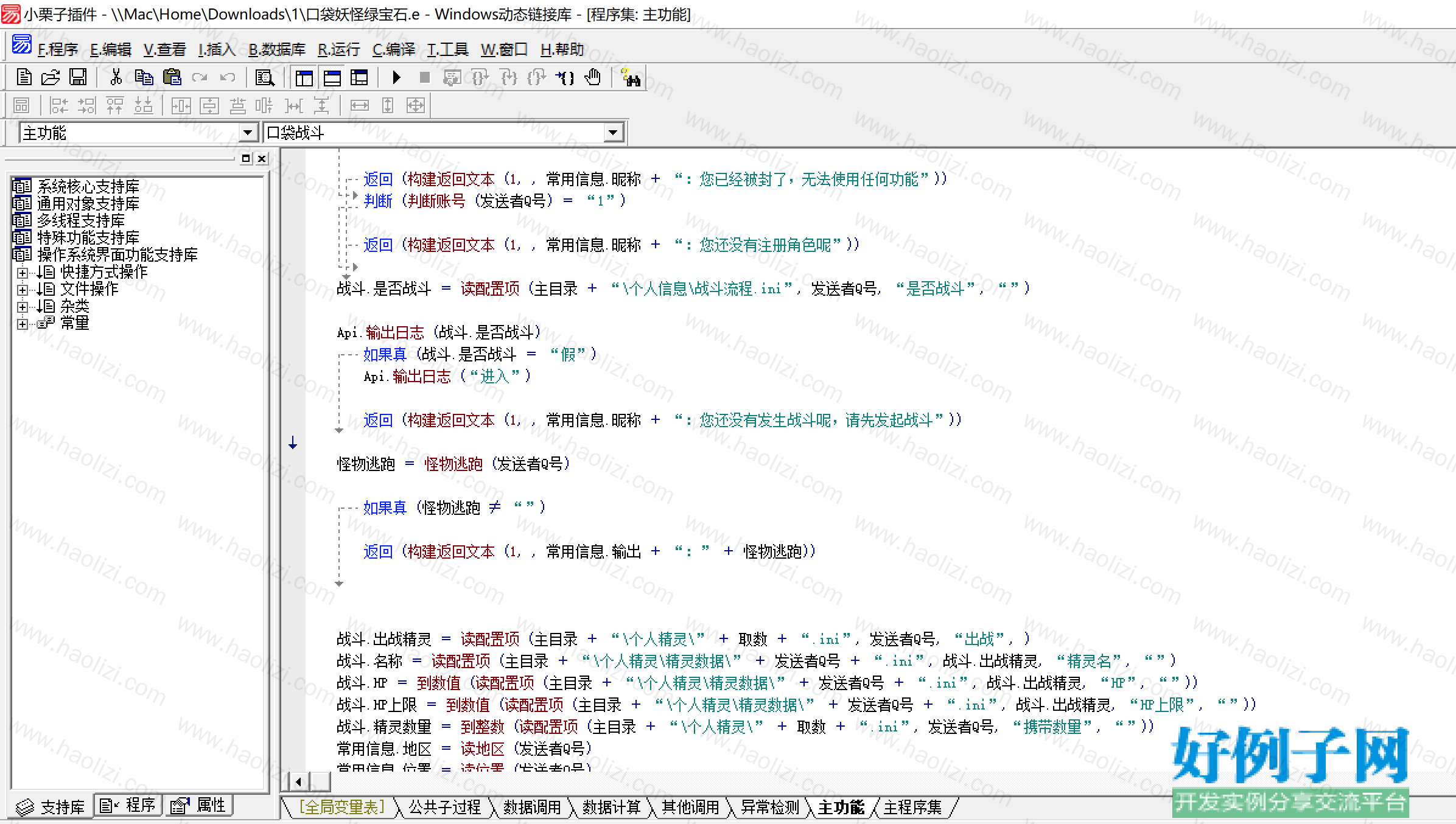Click the right-align controls icon
This screenshot has height=824, width=1456.
pos(87,106)
